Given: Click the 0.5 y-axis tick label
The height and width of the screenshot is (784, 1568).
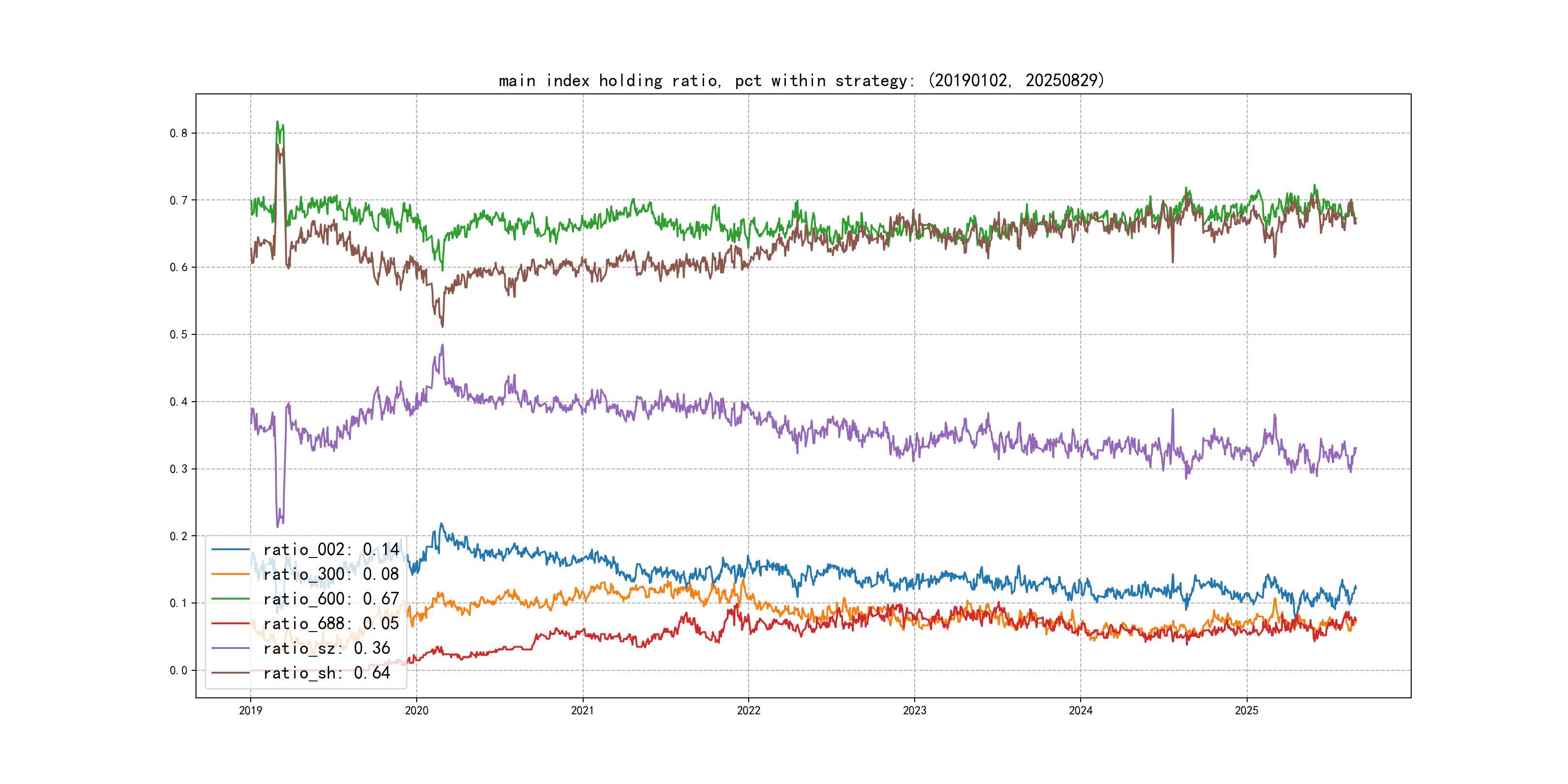Looking at the screenshot, I should coord(179,335).
